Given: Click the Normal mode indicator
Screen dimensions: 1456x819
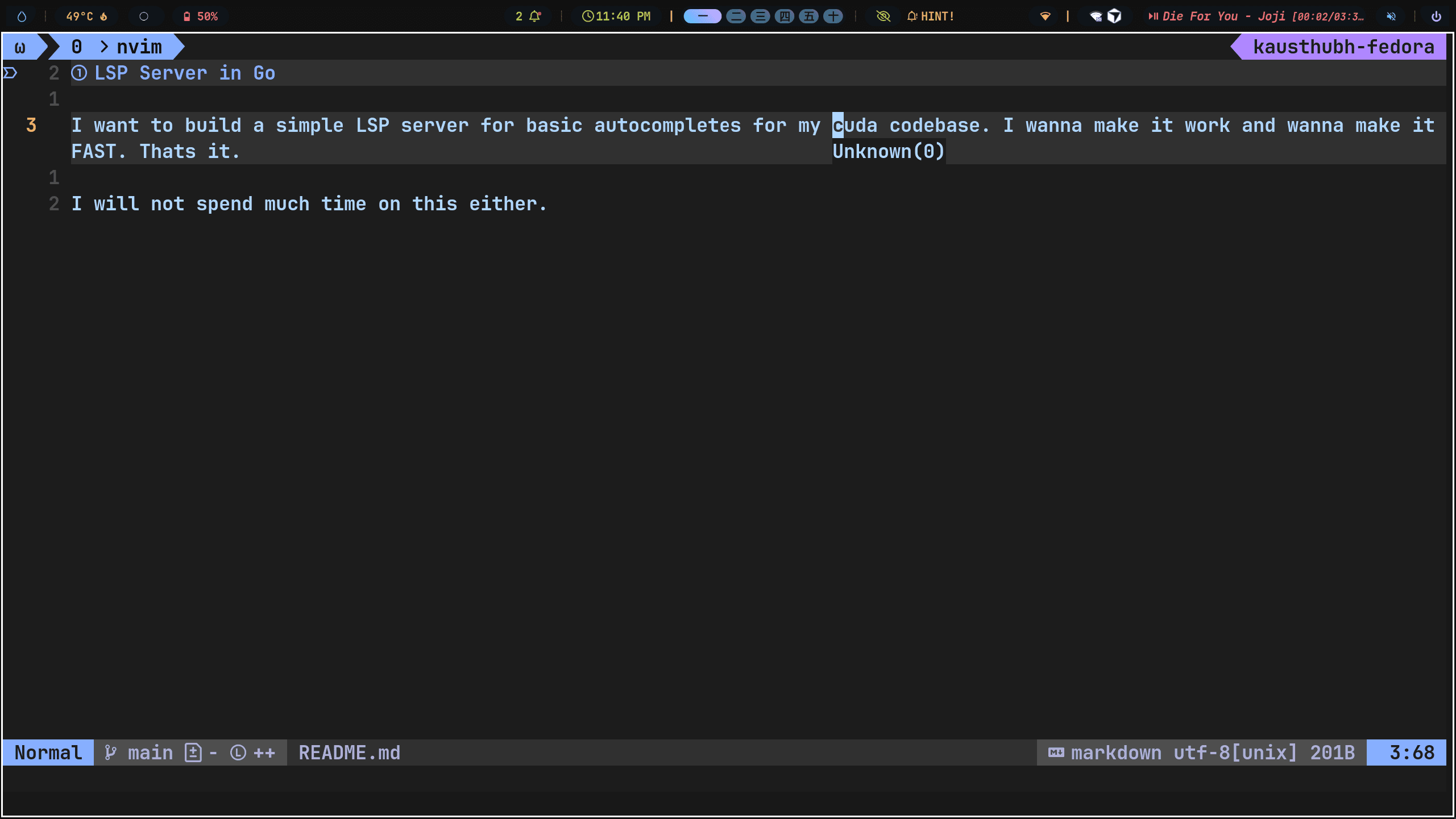Looking at the screenshot, I should click(x=47, y=752).
